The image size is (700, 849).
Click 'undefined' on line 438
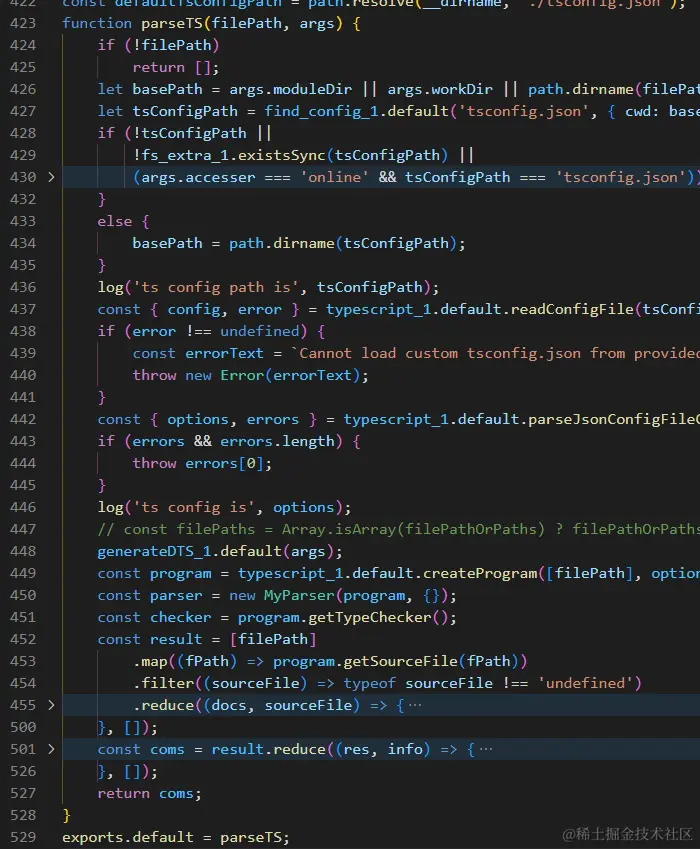259,331
